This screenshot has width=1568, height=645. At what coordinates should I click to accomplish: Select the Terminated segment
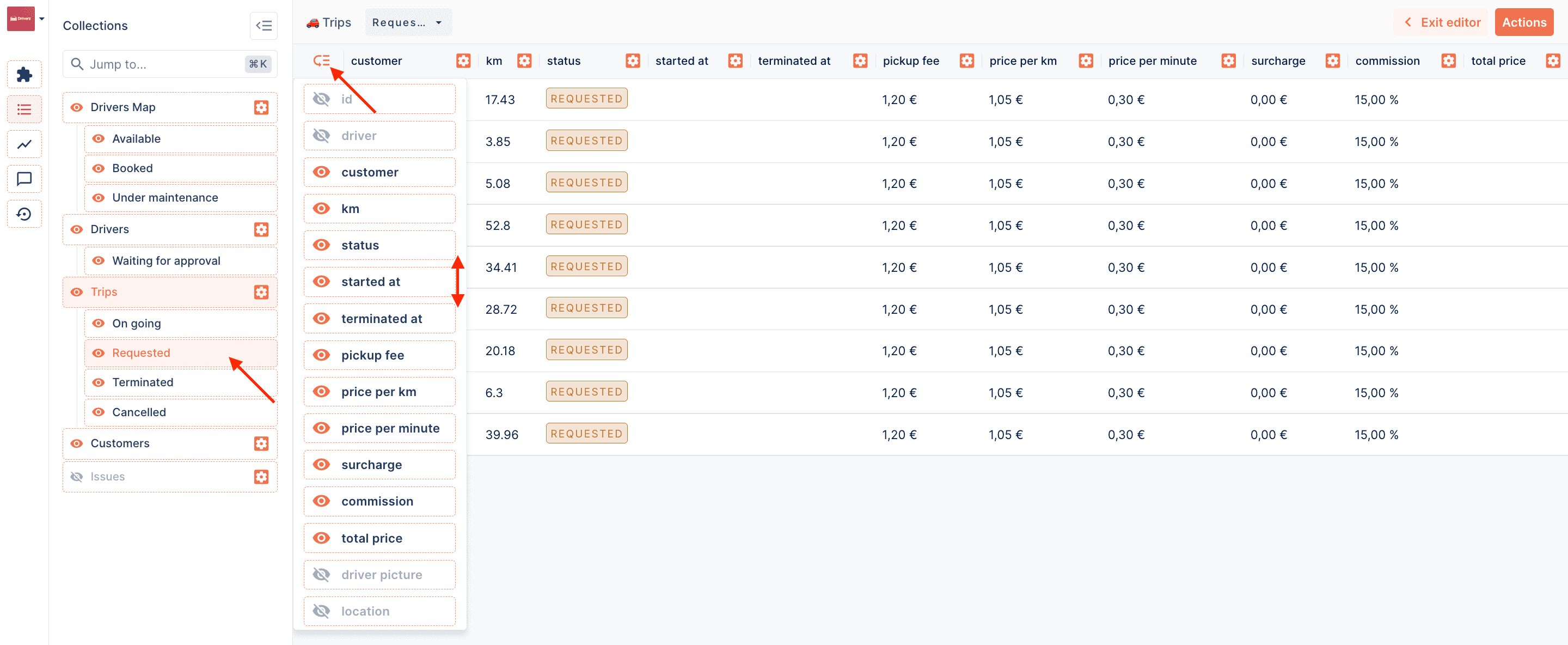pyautogui.click(x=143, y=382)
